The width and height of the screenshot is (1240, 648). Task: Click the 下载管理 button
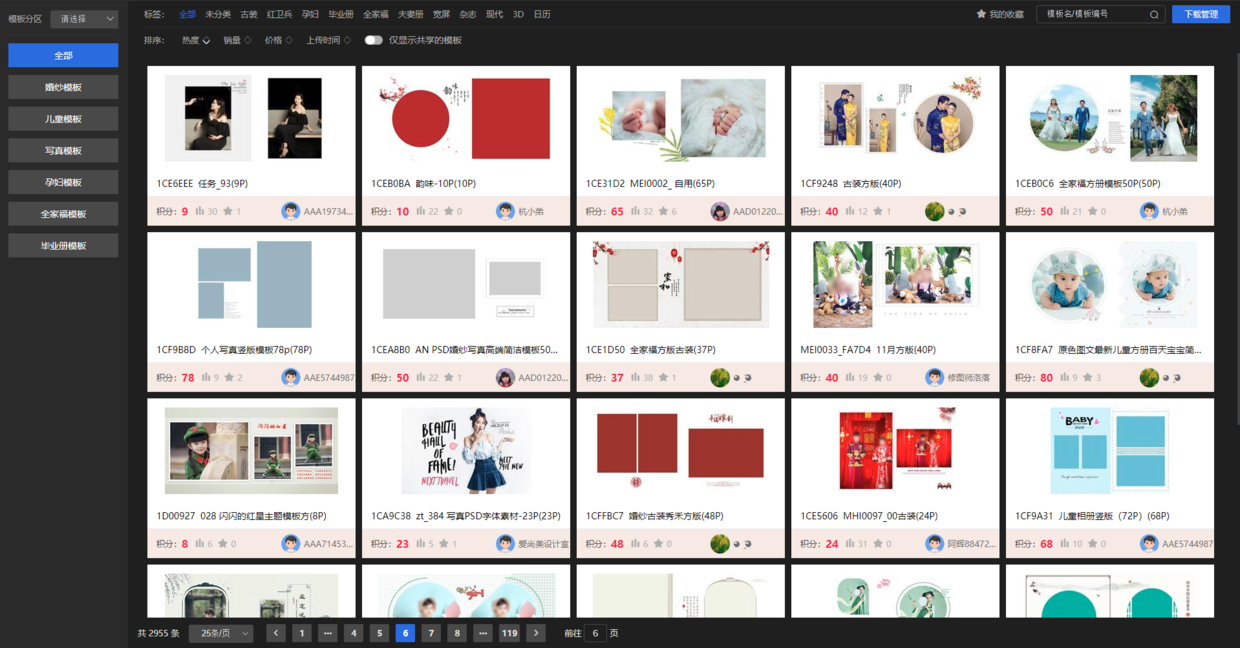pyautogui.click(x=1201, y=14)
